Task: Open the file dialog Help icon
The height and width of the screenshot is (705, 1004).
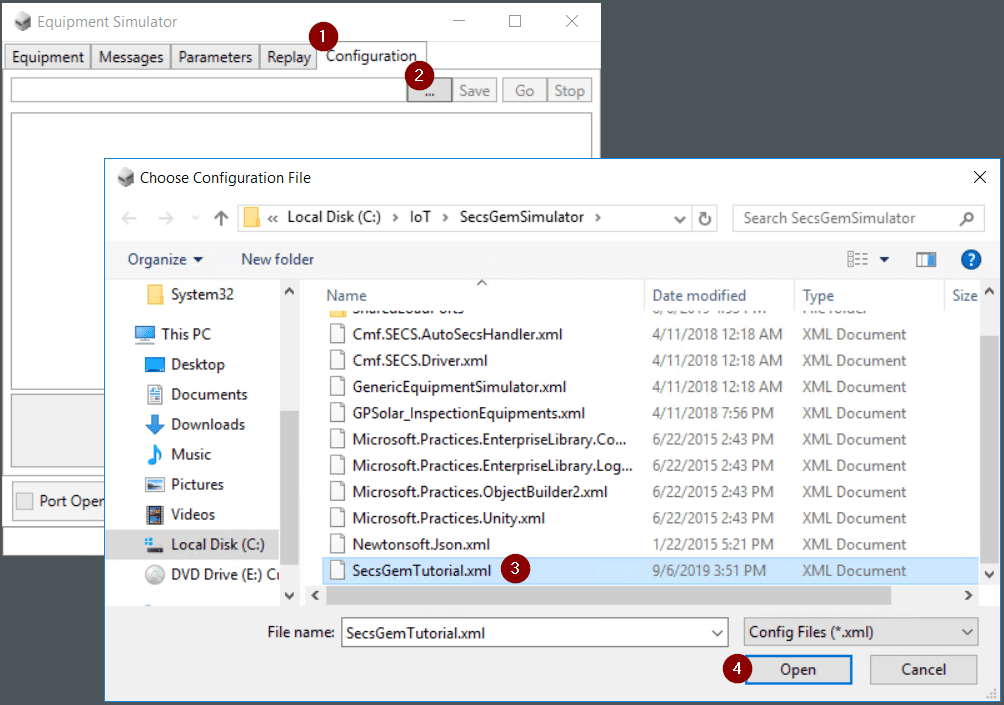Action: 971,259
